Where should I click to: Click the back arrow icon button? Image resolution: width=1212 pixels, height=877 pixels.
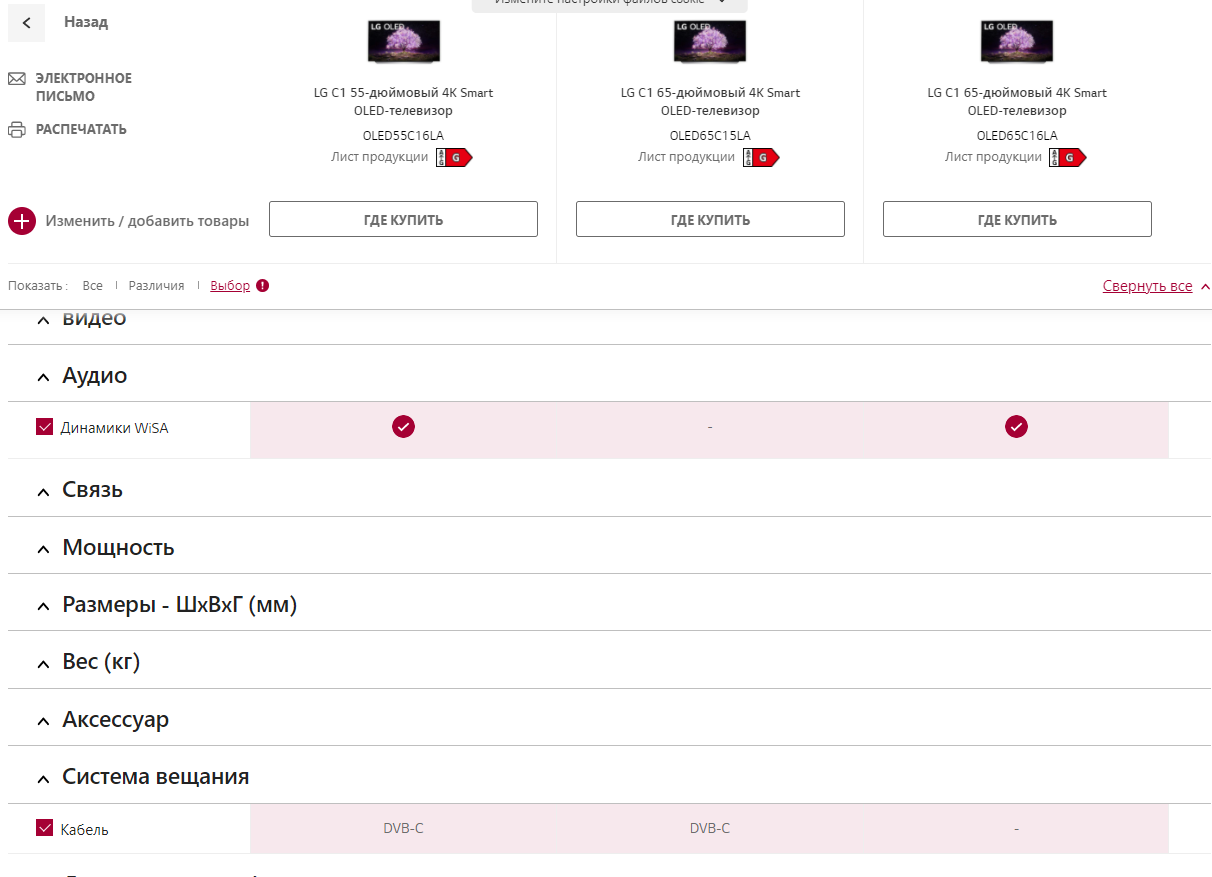26,22
